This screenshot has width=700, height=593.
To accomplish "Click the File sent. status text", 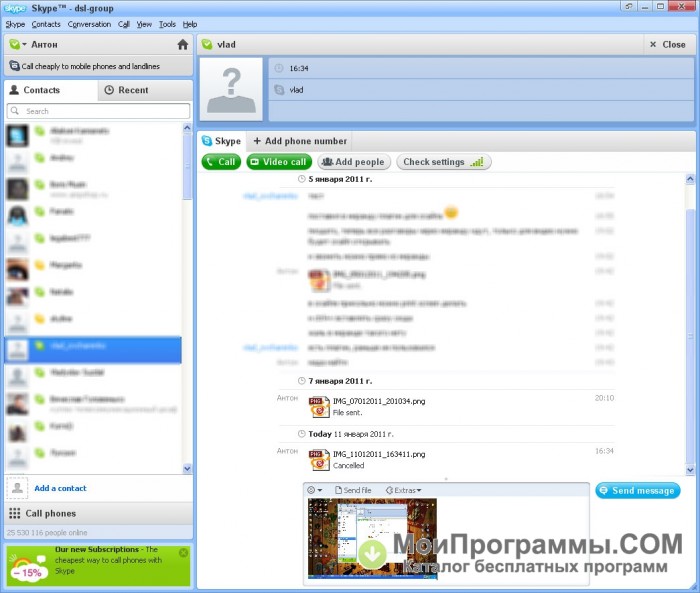I will coord(347,413).
